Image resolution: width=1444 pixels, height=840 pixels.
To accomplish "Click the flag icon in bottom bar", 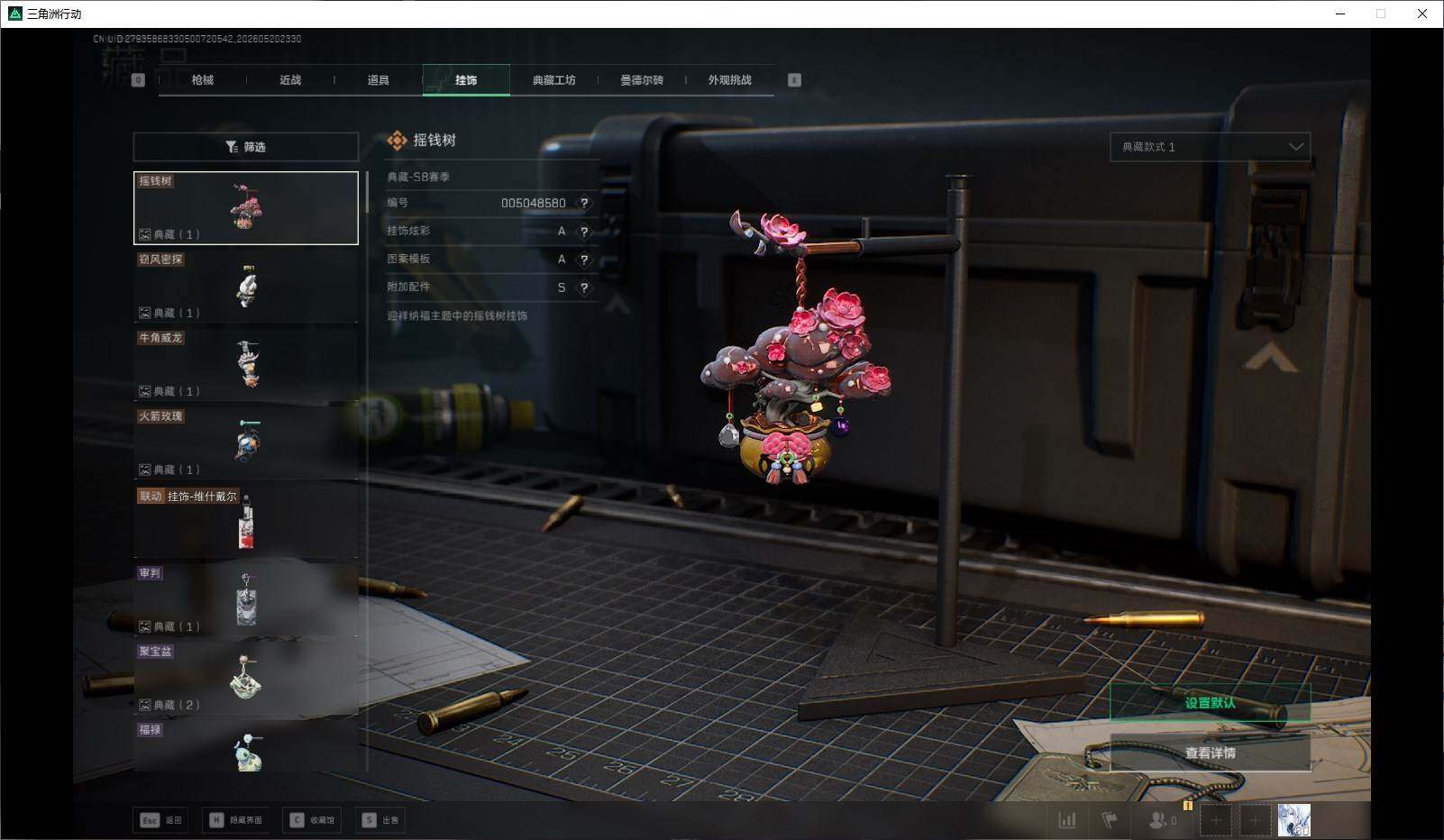I will [x=1110, y=820].
